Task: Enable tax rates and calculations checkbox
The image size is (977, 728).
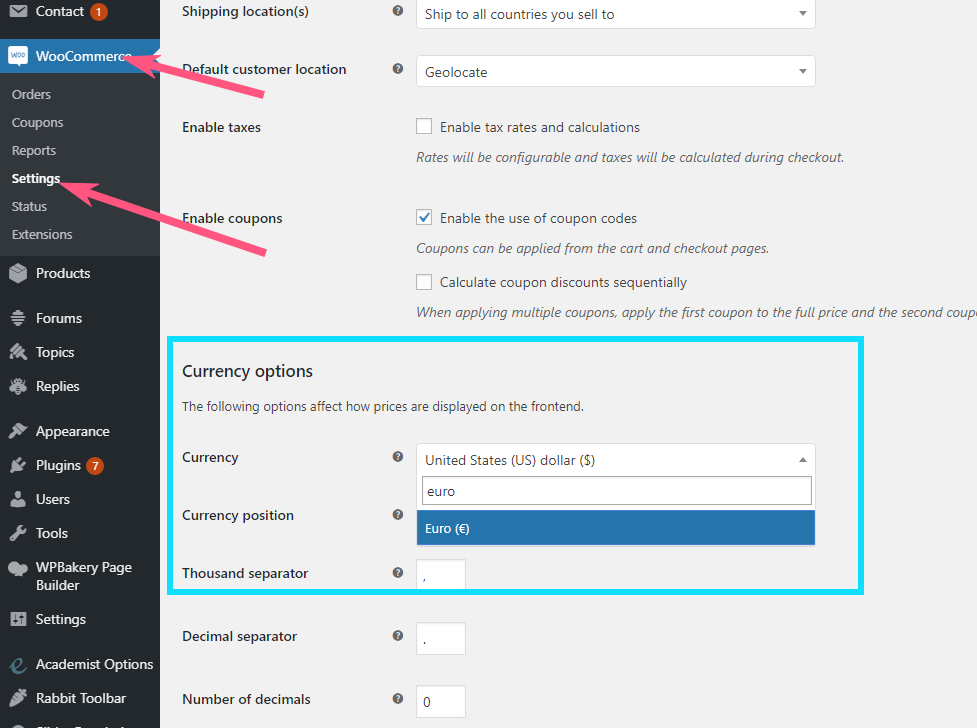Action: click(x=424, y=127)
